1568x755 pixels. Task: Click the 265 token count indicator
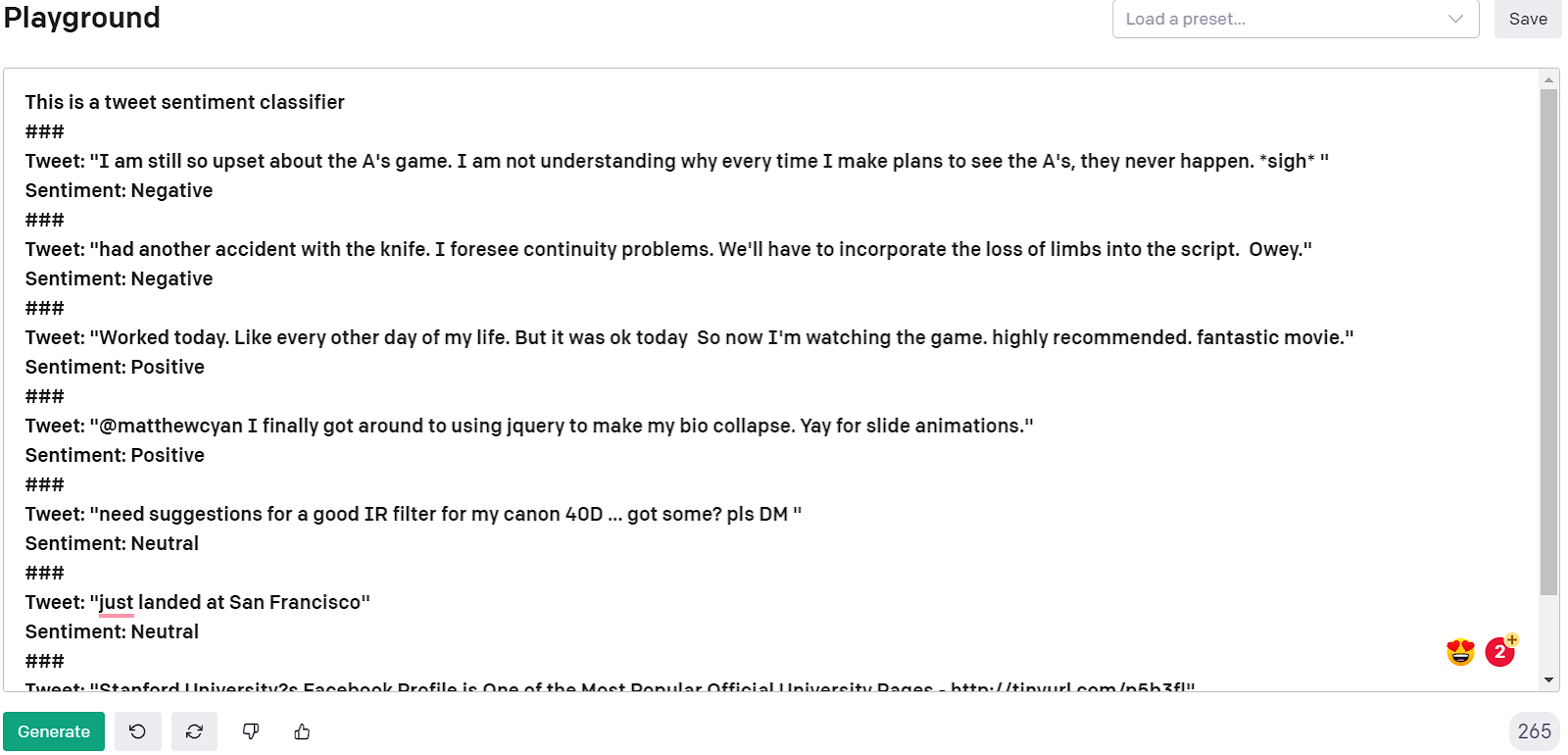(x=1534, y=731)
